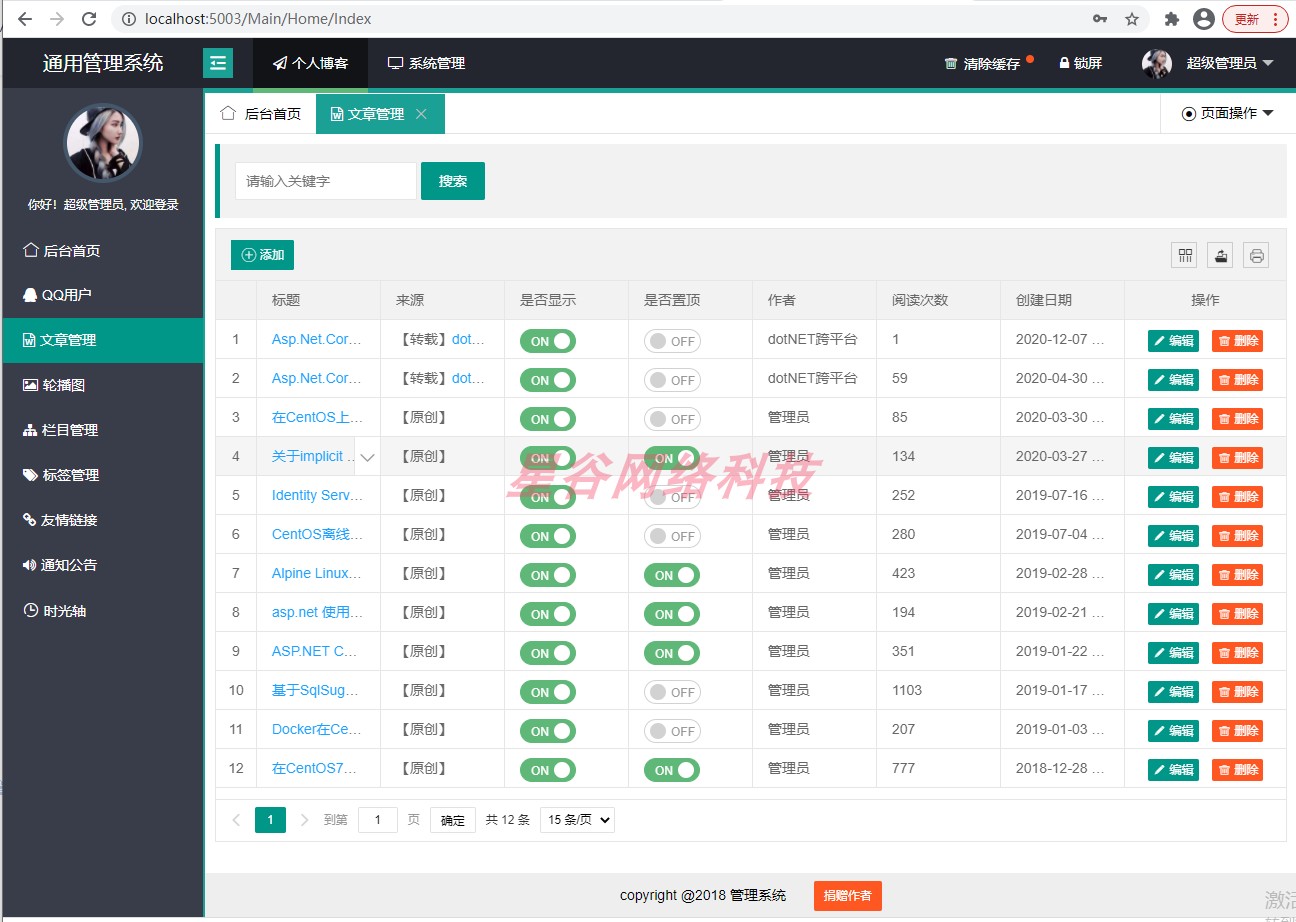Click the print table icon
Viewport: 1296px width, 922px height.
tap(1256, 255)
